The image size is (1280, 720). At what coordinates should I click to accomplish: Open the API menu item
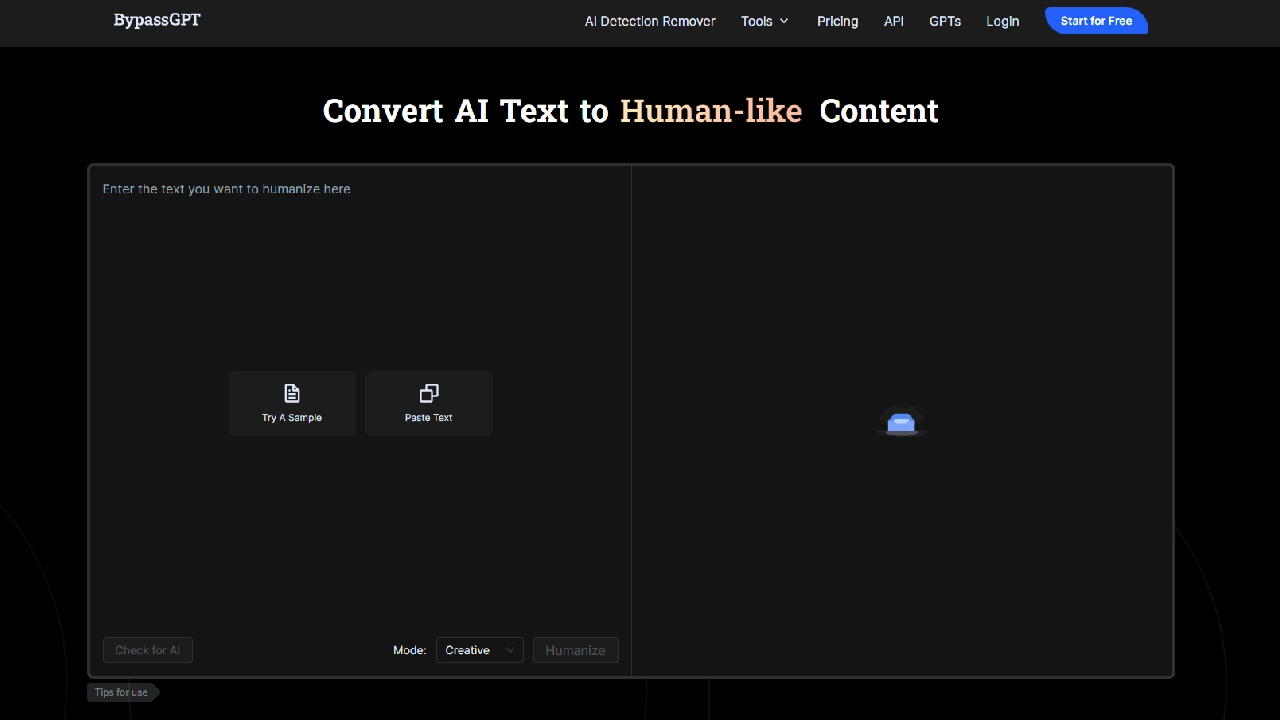tap(893, 21)
